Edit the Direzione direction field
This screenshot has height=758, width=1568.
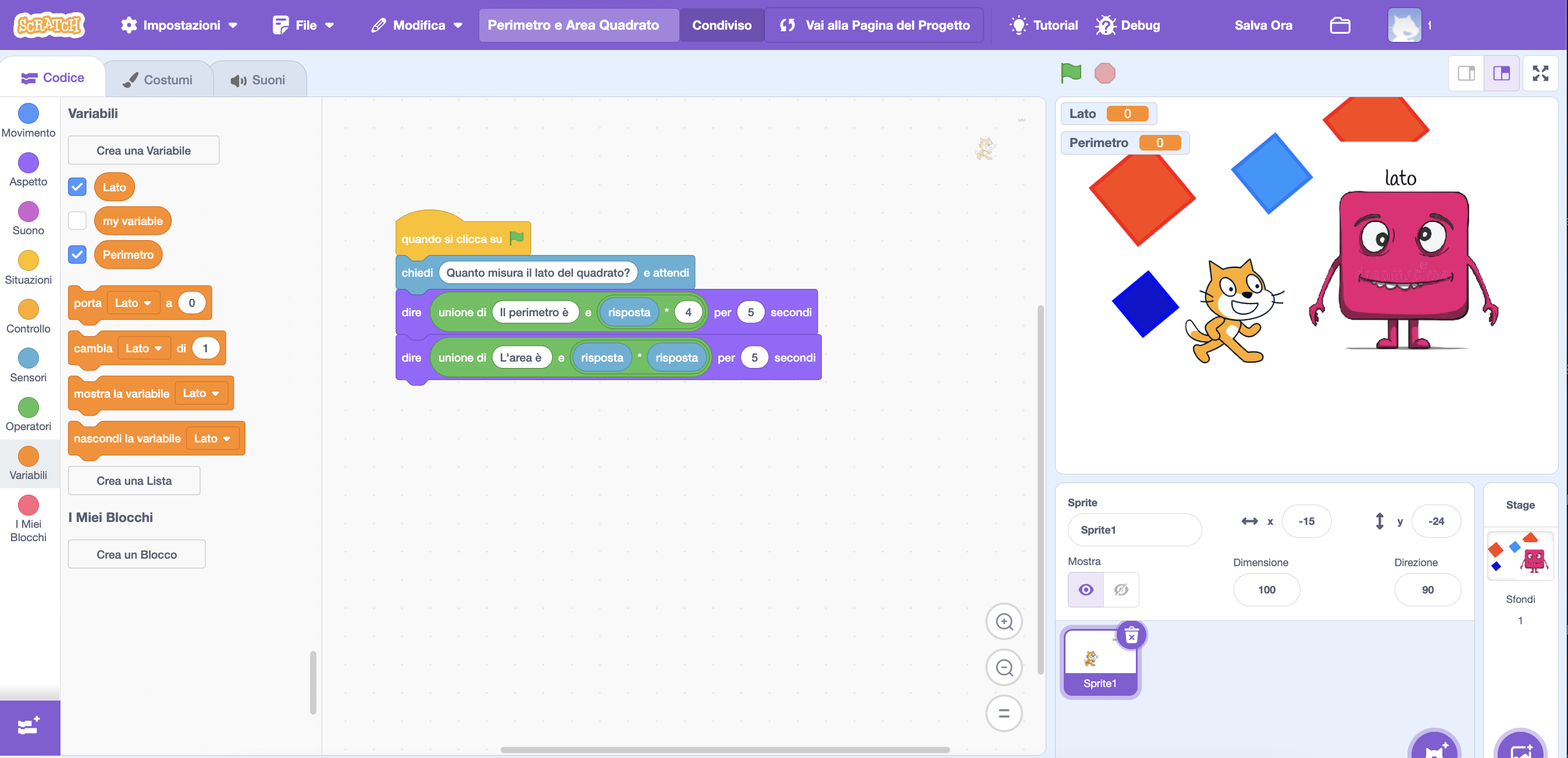pos(1427,589)
